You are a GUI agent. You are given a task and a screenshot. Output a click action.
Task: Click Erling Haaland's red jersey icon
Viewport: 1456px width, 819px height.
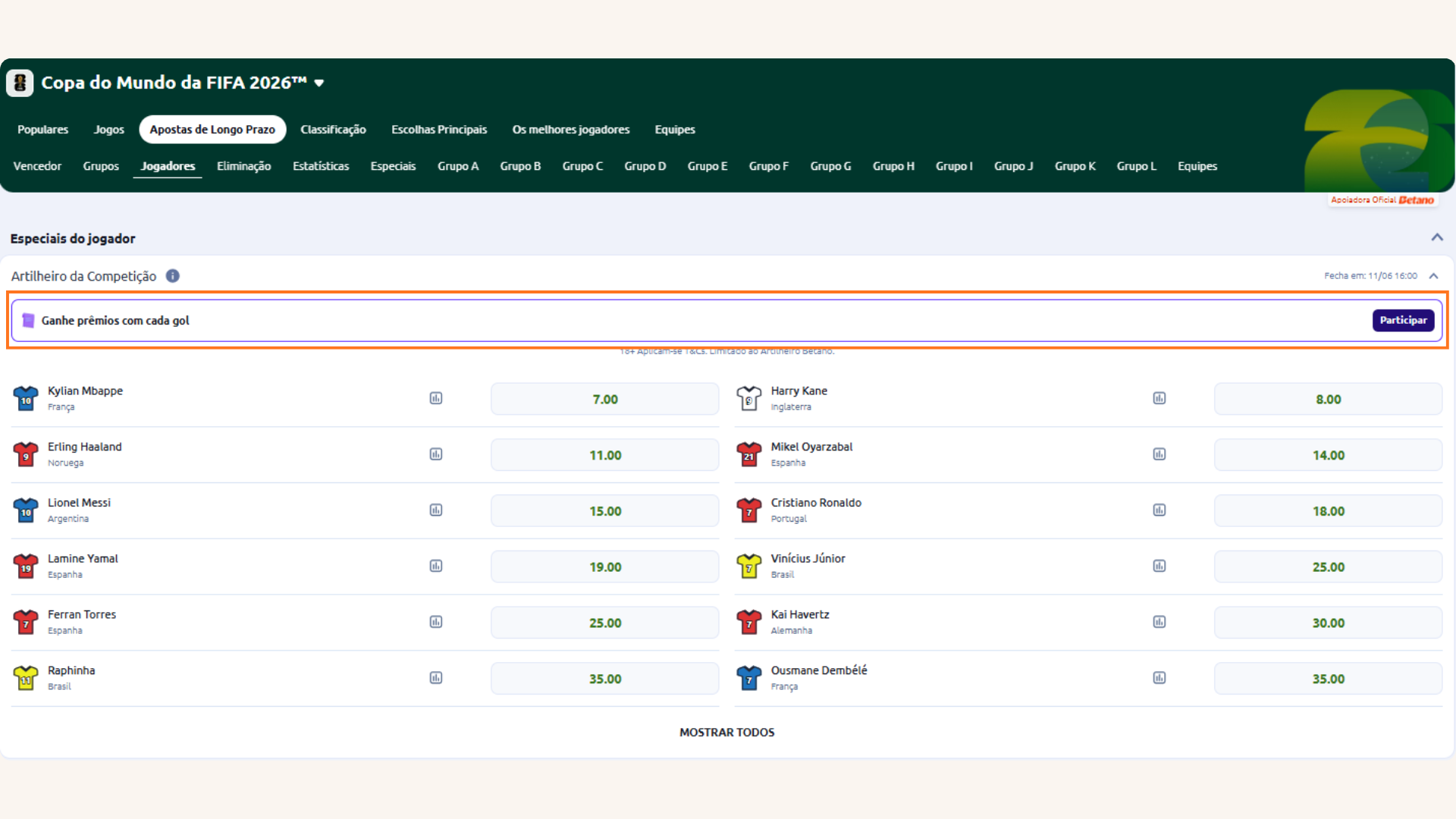(x=26, y=454)
